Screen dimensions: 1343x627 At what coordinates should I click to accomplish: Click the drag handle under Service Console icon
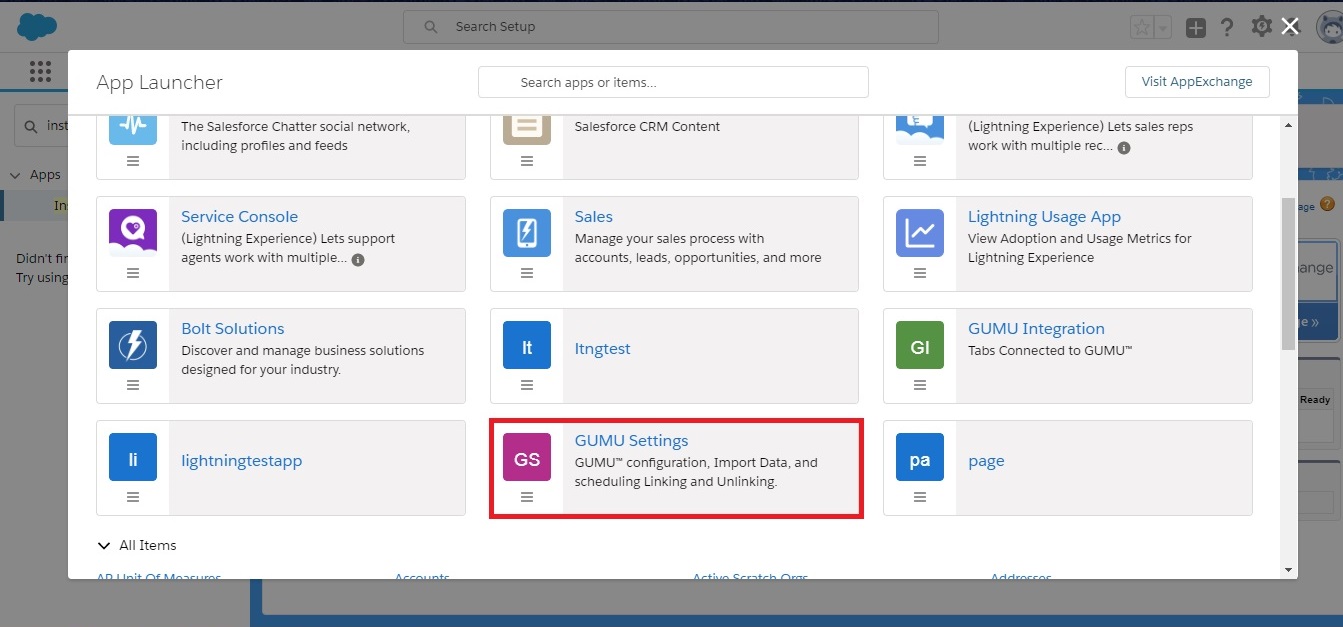pyautogui.click(x=133, y=273)
